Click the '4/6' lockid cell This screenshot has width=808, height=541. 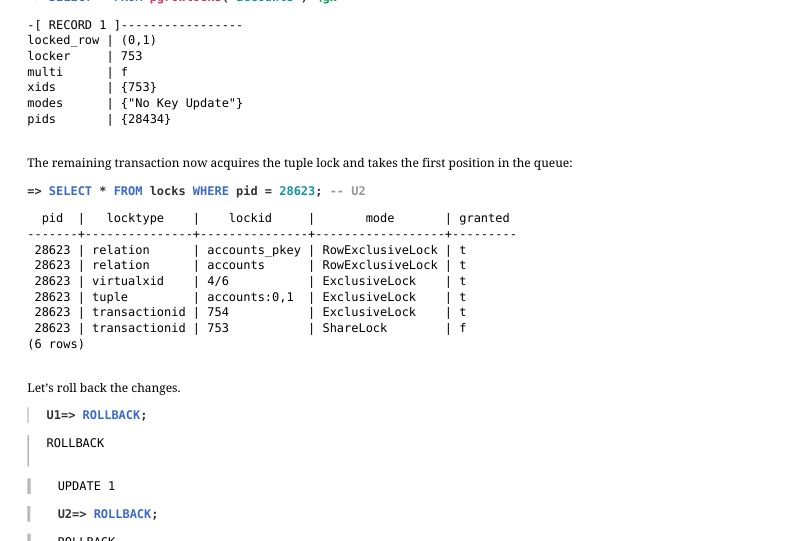click(218, 281)
